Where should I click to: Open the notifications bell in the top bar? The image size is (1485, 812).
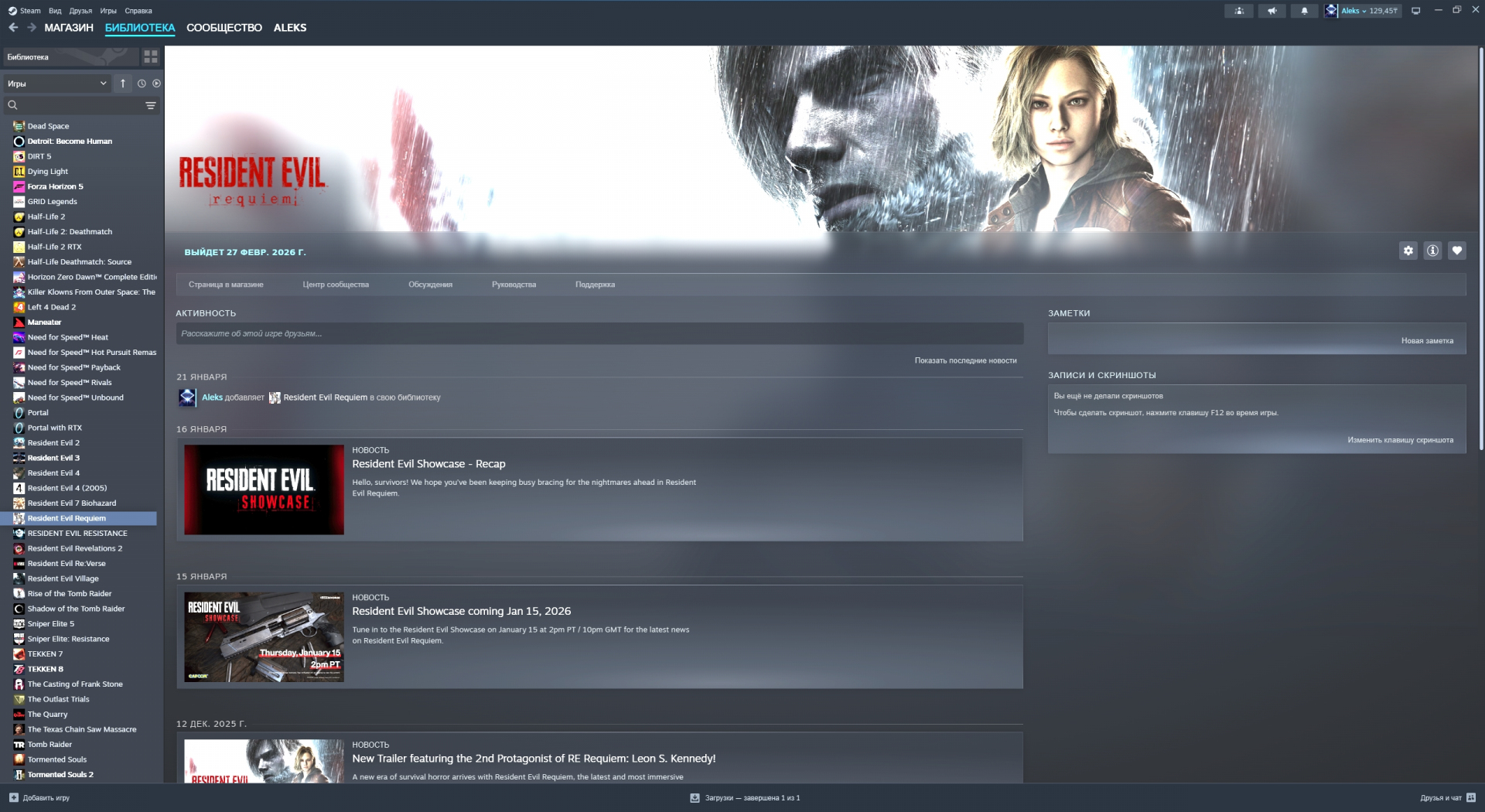1304,11
